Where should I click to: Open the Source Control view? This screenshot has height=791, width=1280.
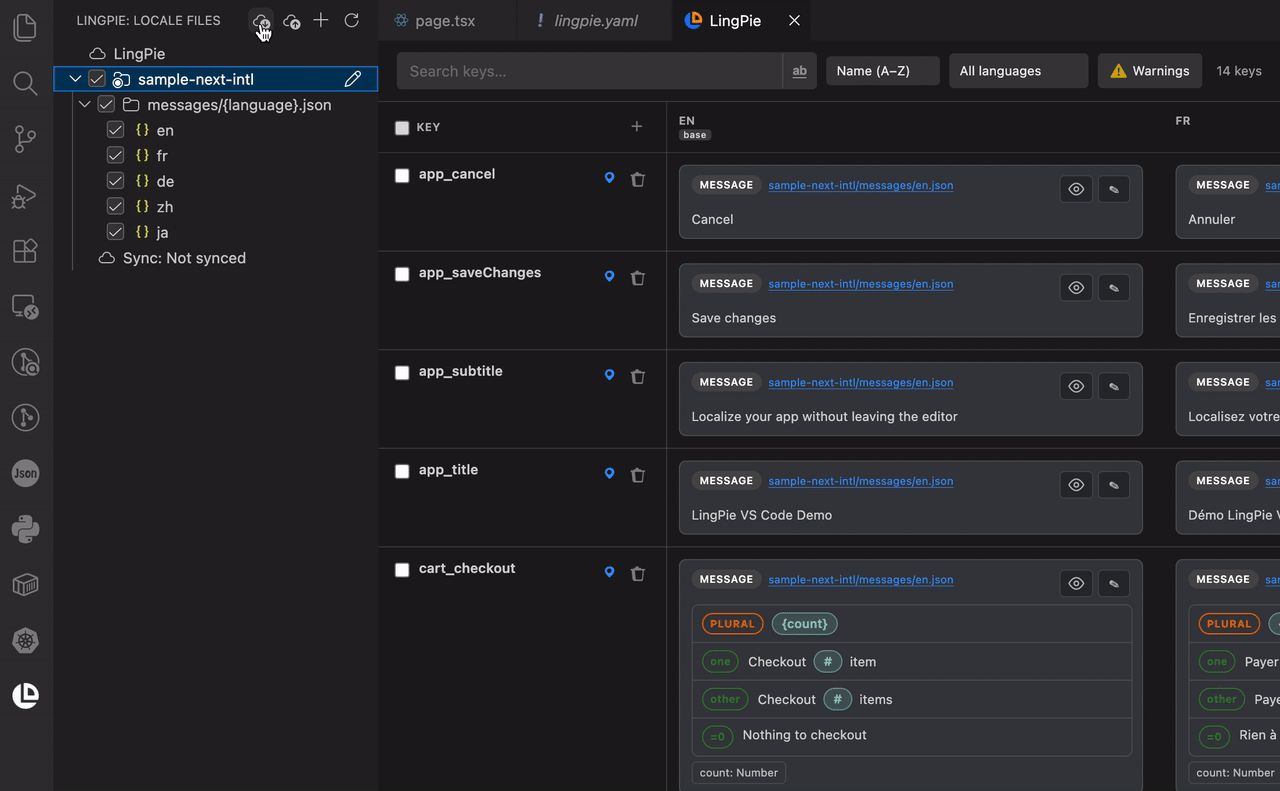[x=25, y=139]
